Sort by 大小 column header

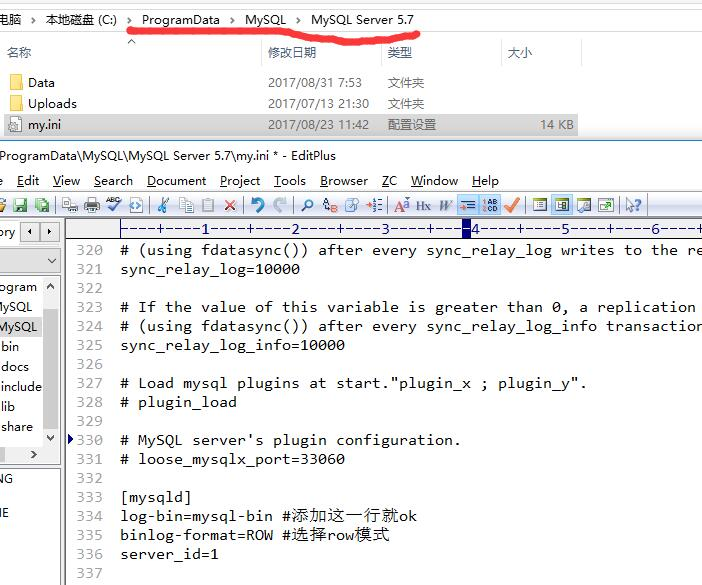[x=519, y=53]
